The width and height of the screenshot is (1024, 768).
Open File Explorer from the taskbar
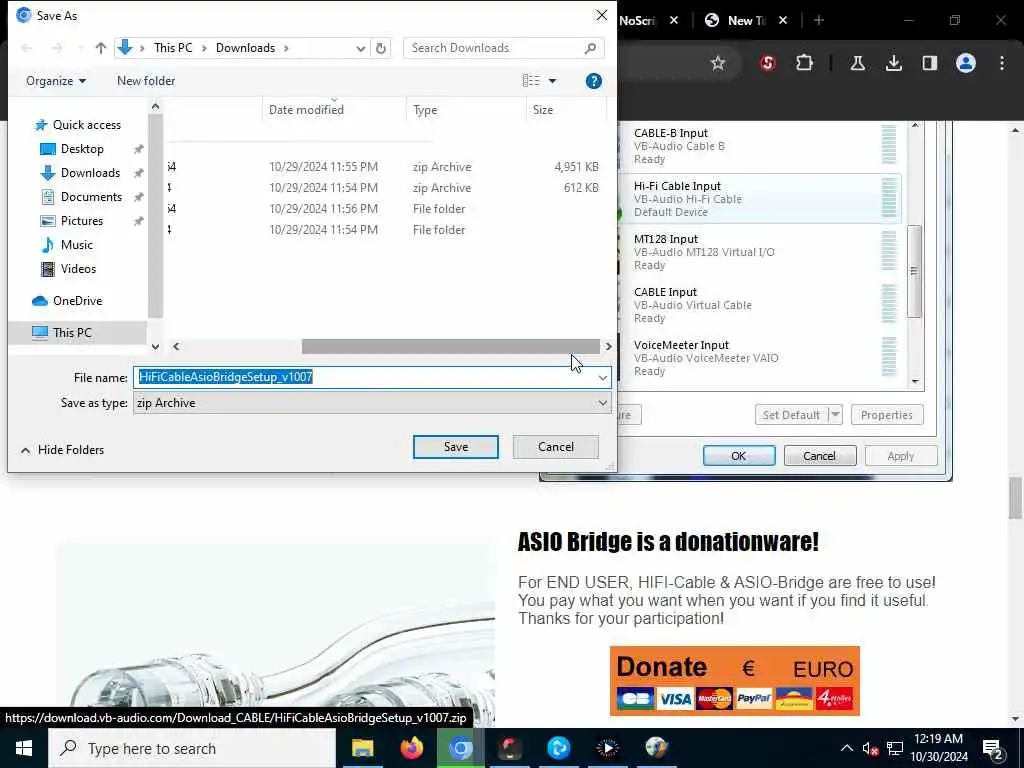362,748
